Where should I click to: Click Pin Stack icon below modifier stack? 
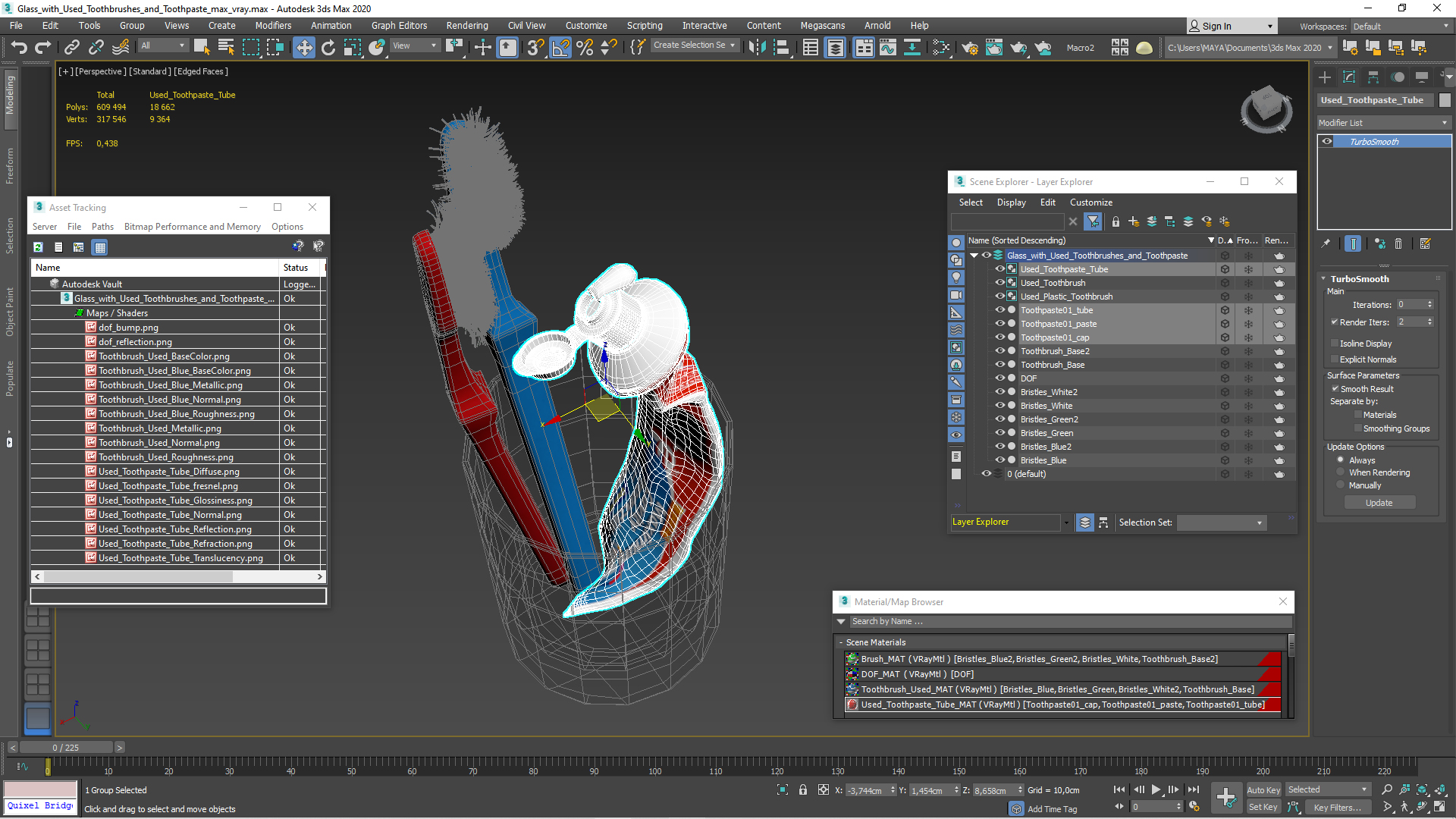(x=1326, y=243)
